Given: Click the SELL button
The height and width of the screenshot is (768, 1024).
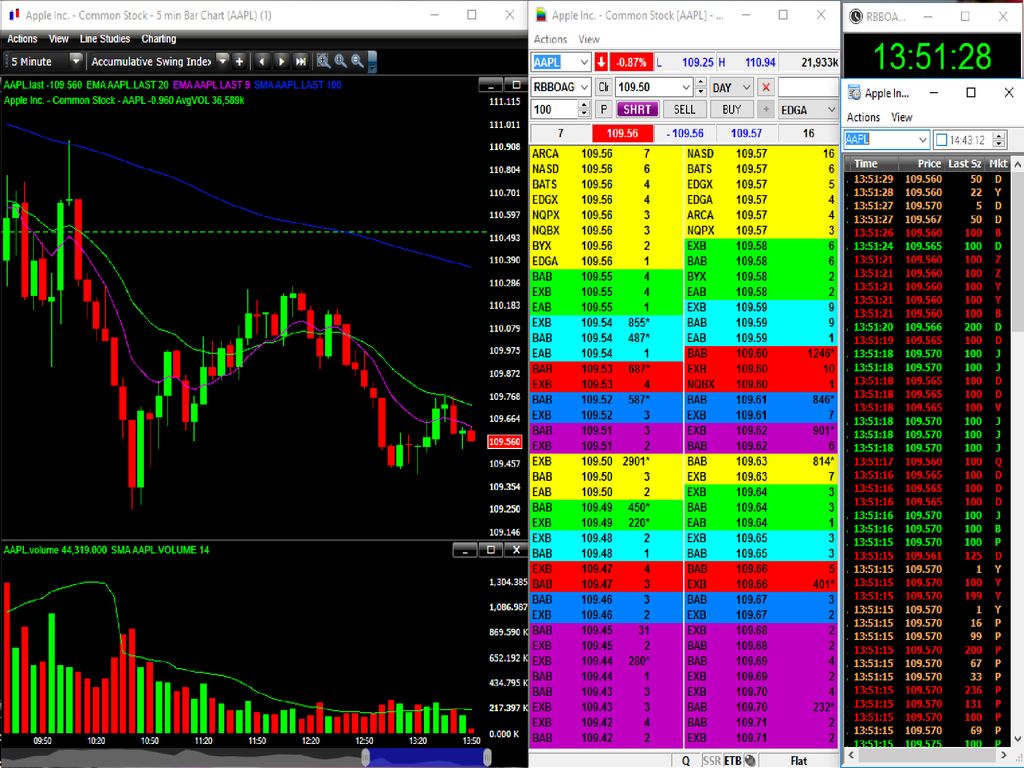Looking at the screenshot, I should click(x=684, y=109).
